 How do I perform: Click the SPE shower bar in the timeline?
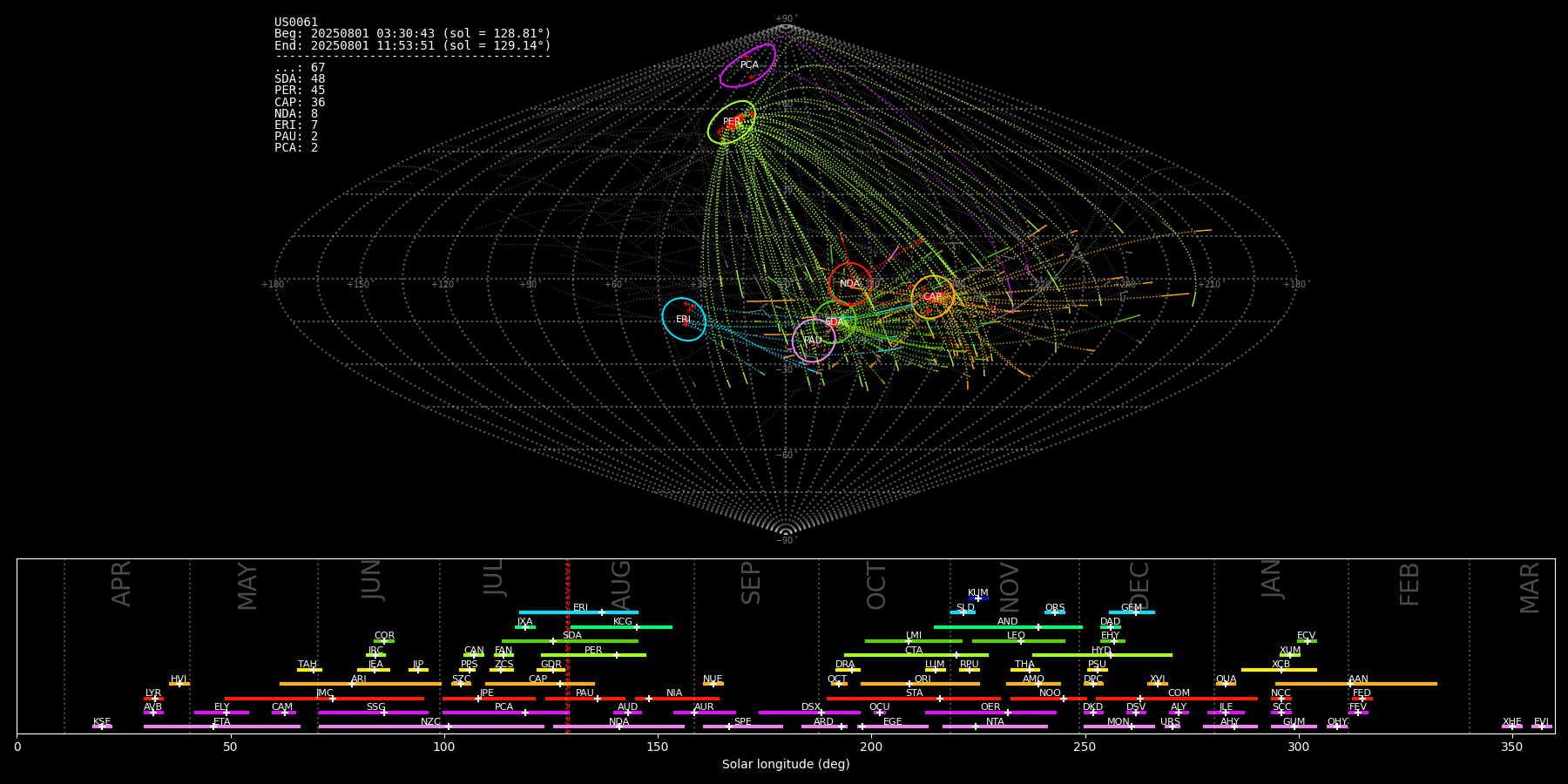[743, 727]
